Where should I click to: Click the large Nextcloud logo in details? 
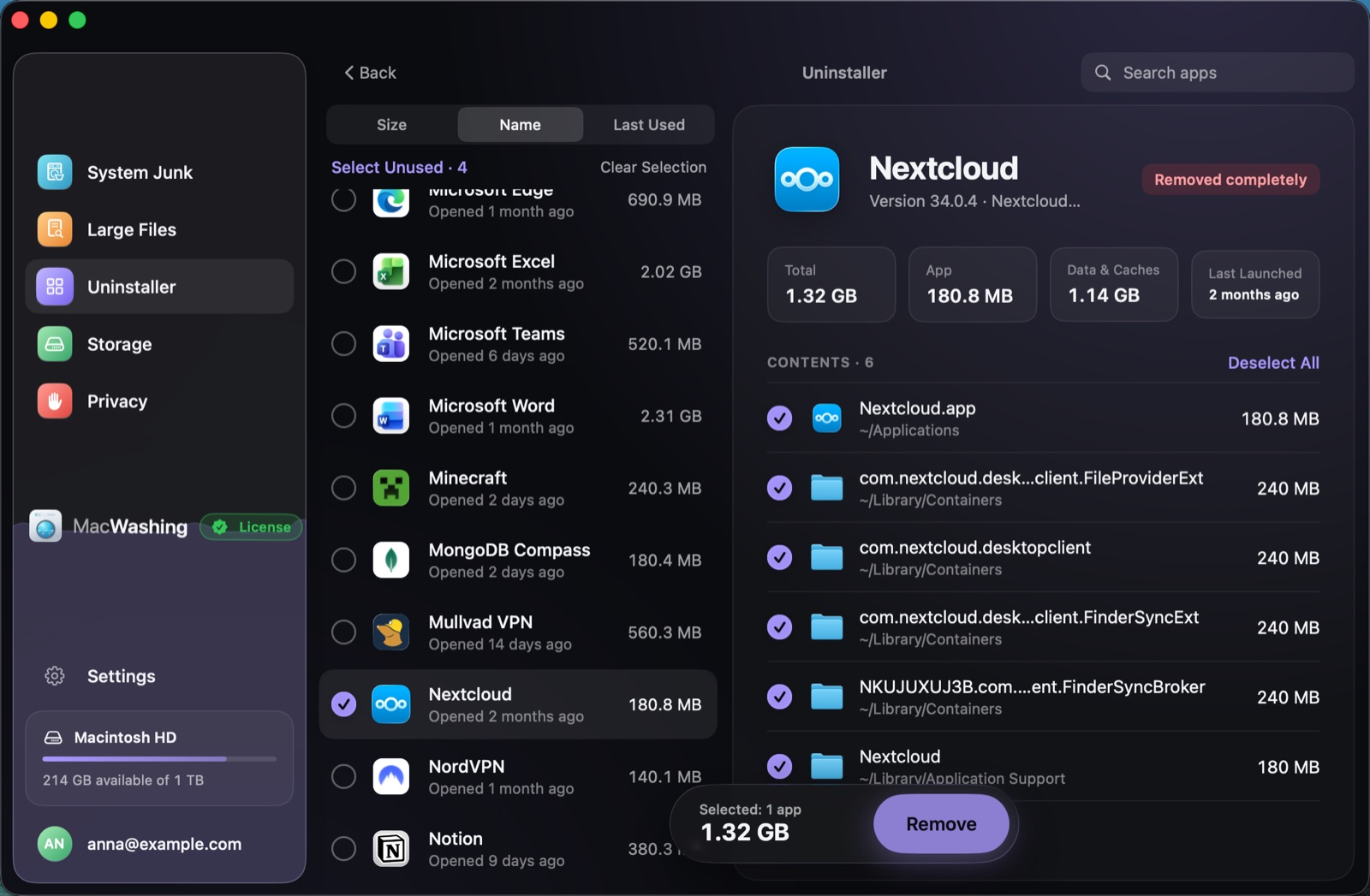pos(807,180)
